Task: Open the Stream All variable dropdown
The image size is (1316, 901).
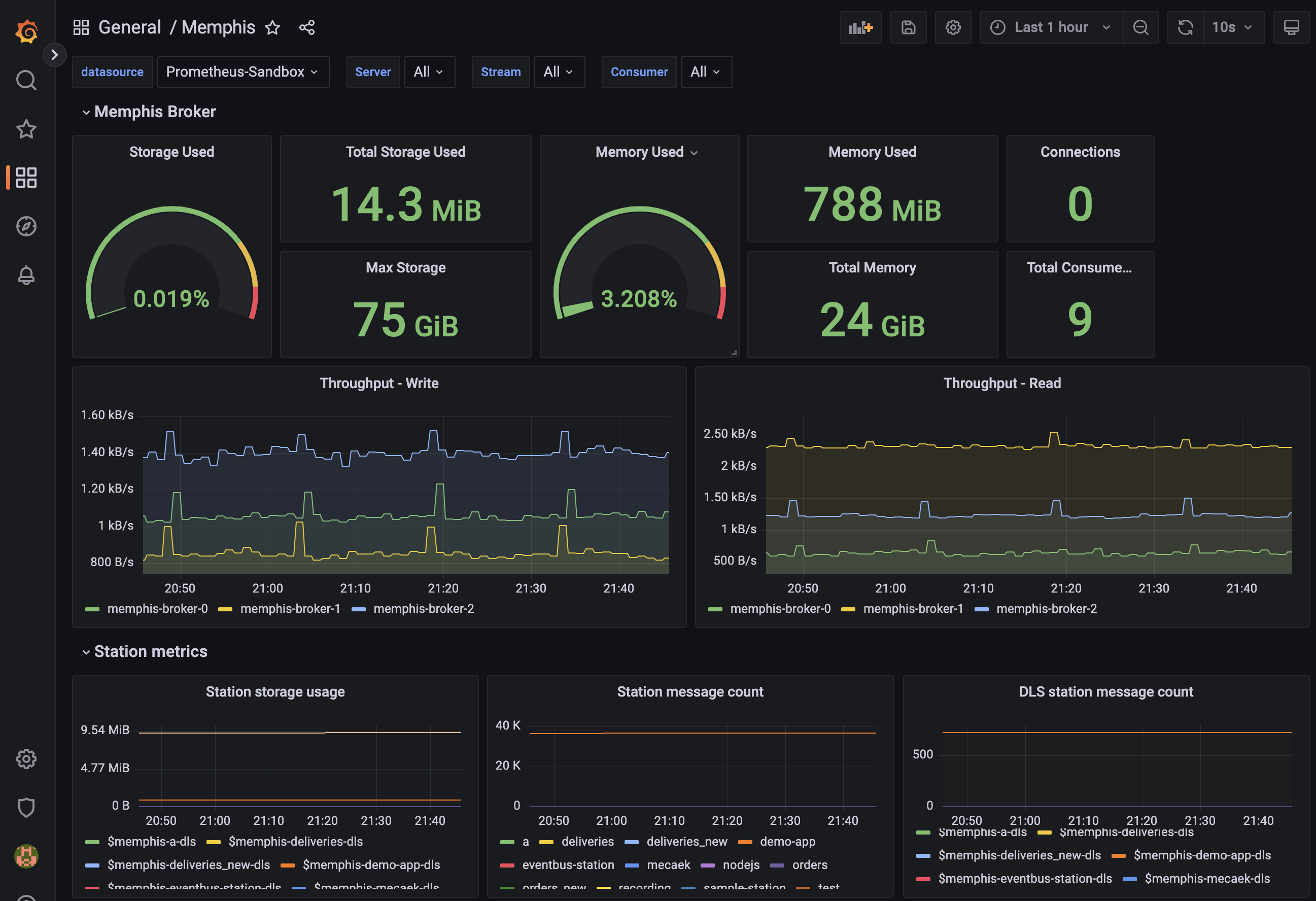Action: tap(559, 72)
